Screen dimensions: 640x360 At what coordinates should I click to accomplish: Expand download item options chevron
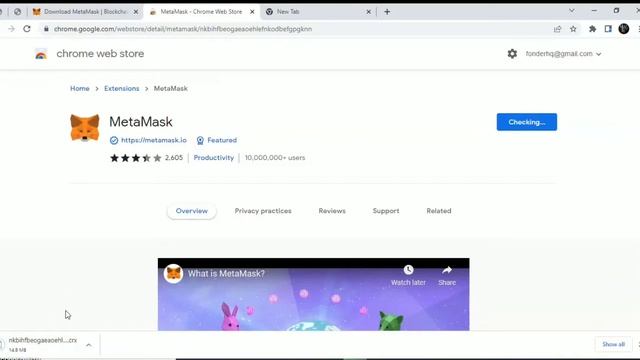pos(89,345)
